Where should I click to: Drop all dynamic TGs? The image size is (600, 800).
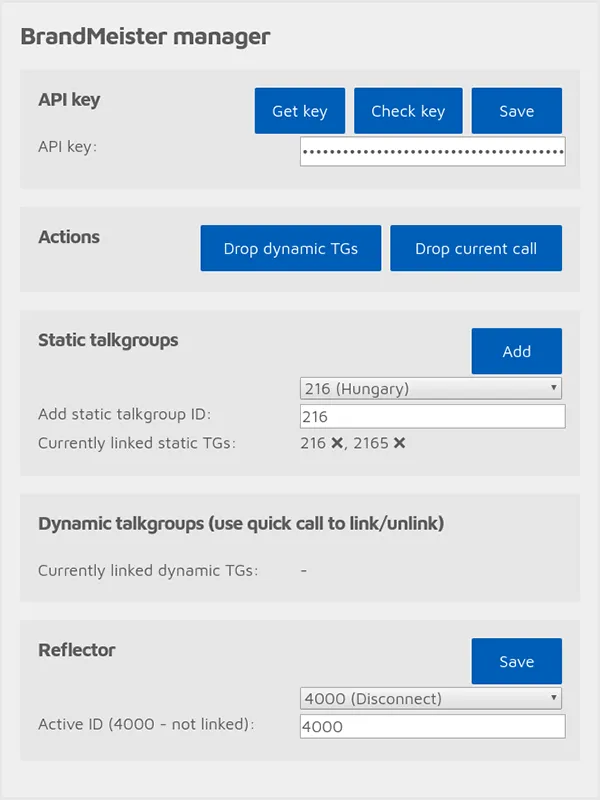290,248
